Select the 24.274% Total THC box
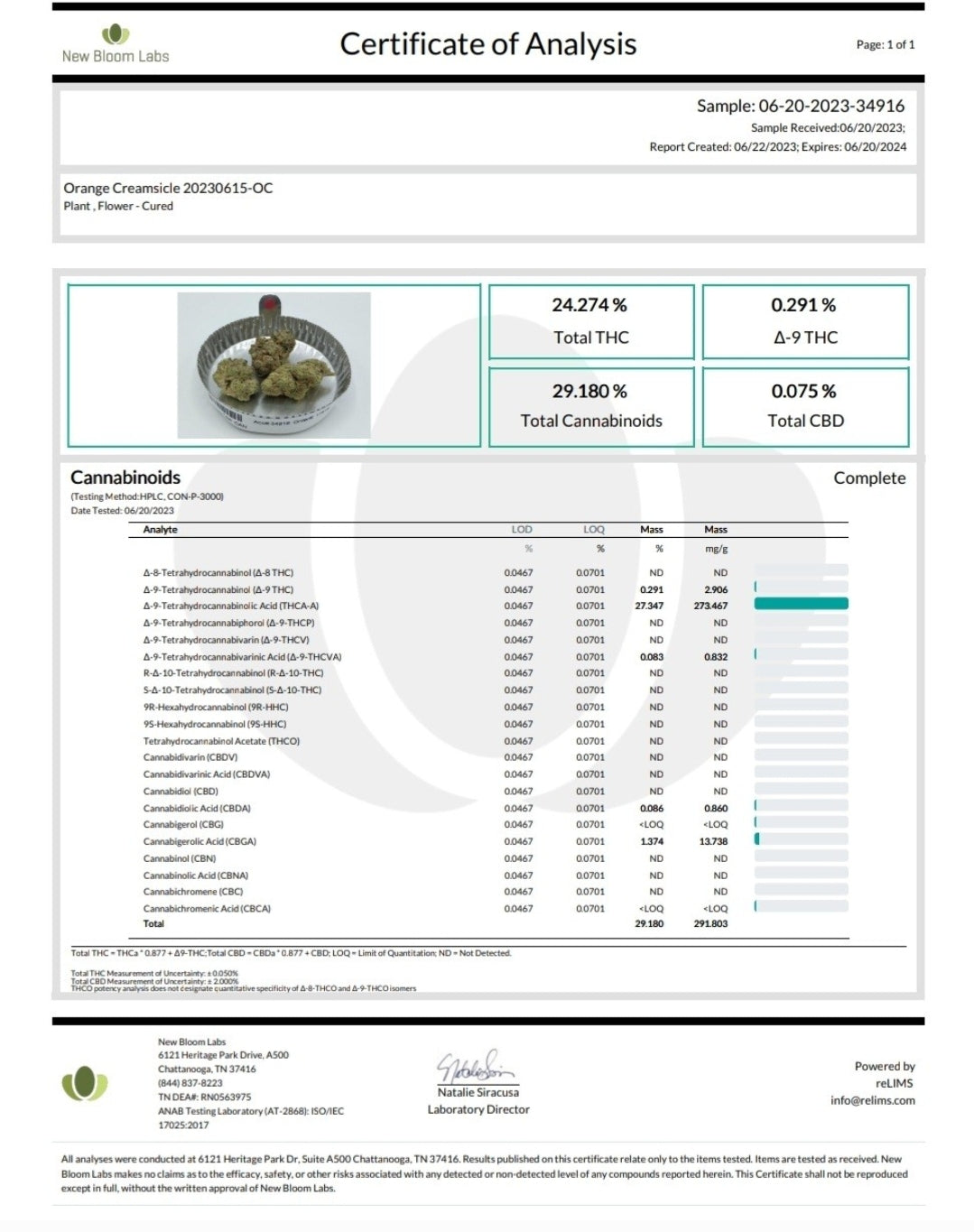The height and width of the screenshot is (1232, 974). (590, 321)
